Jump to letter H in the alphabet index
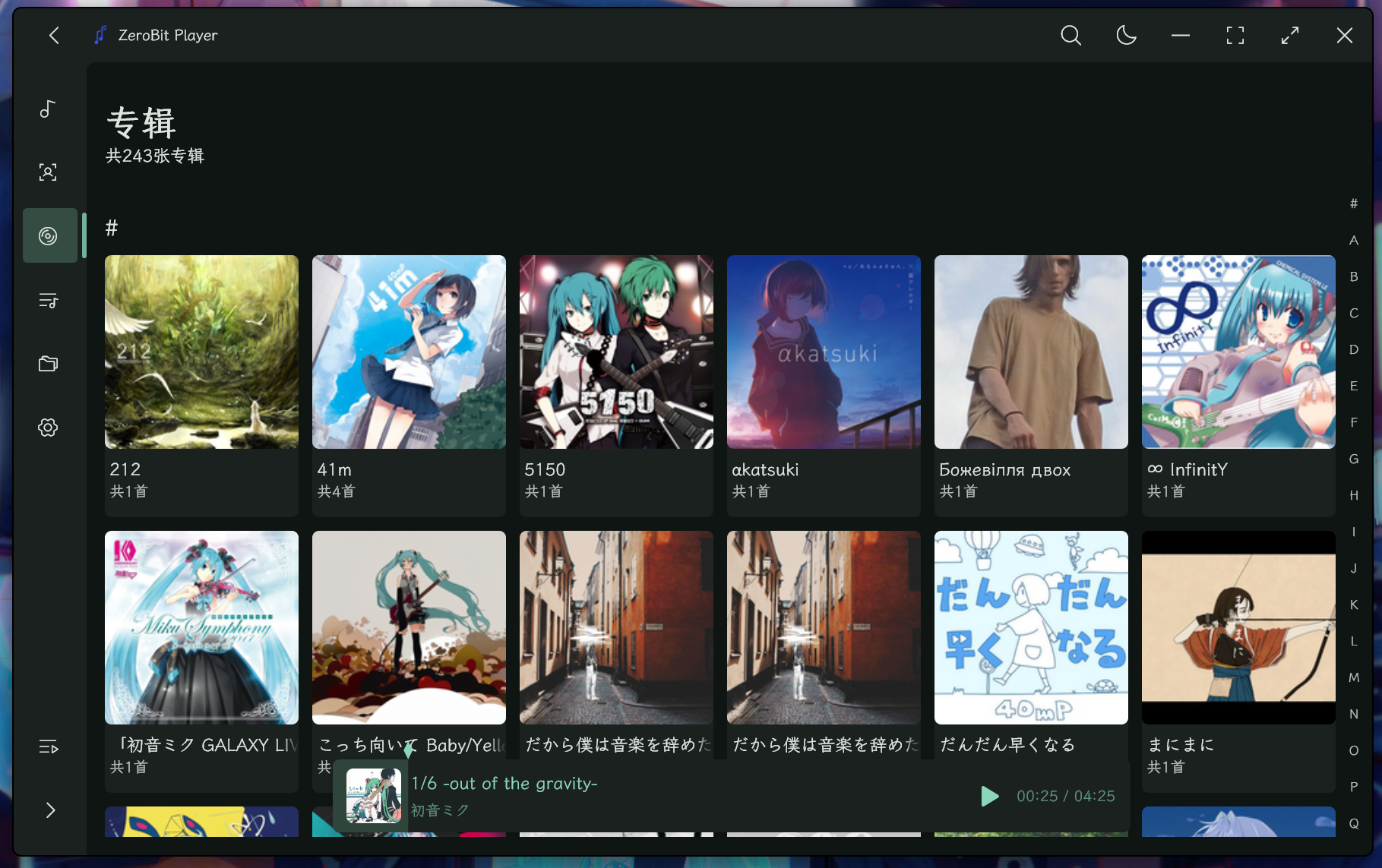This screenshot has height=868, width=1382. [1354, 495]
